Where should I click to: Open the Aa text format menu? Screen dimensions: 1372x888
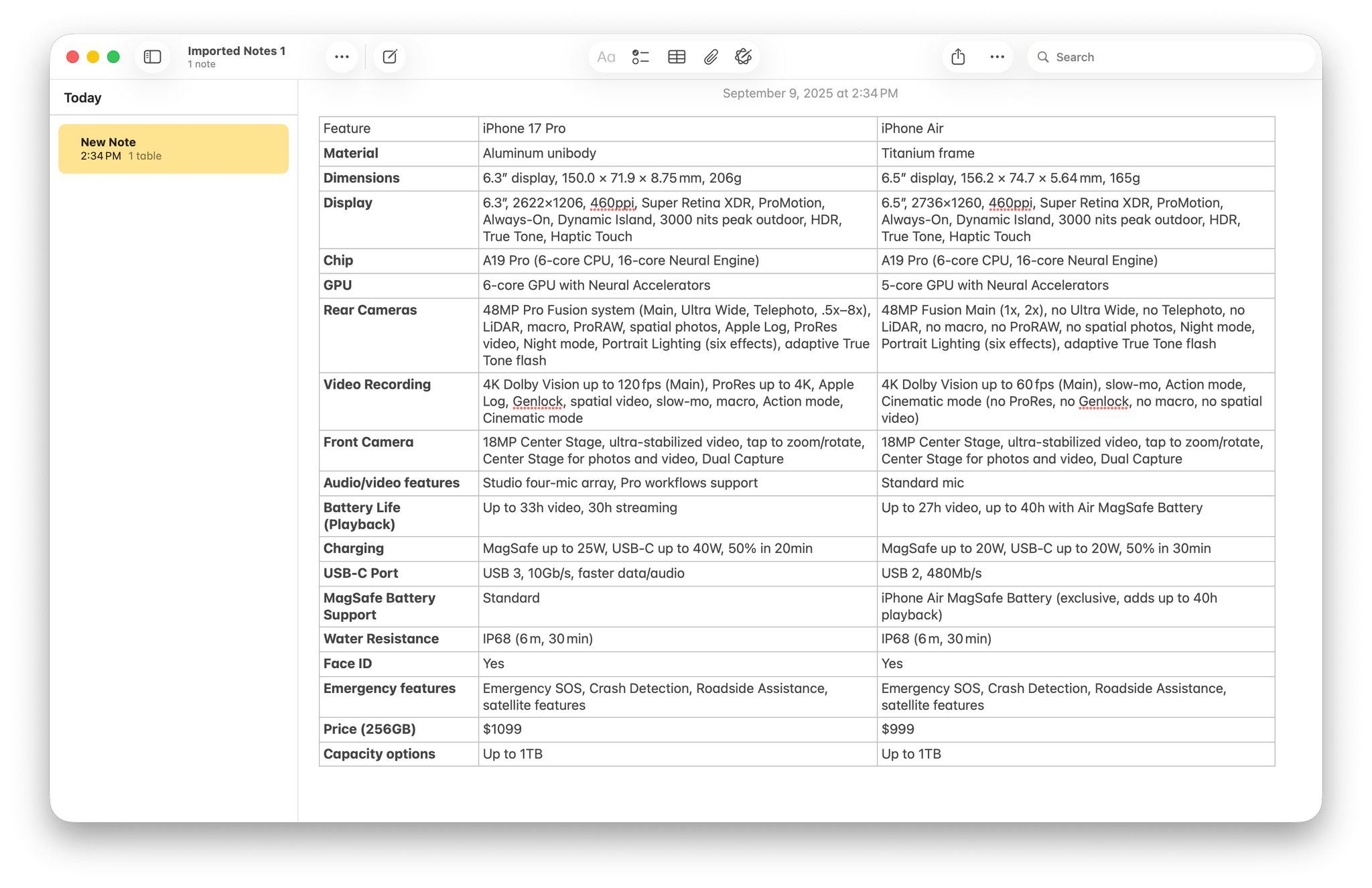606,57
